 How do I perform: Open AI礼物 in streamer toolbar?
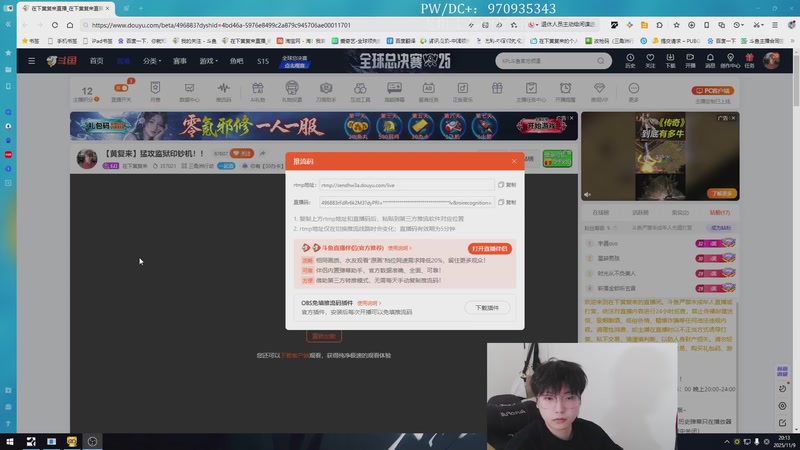(258, 91)
